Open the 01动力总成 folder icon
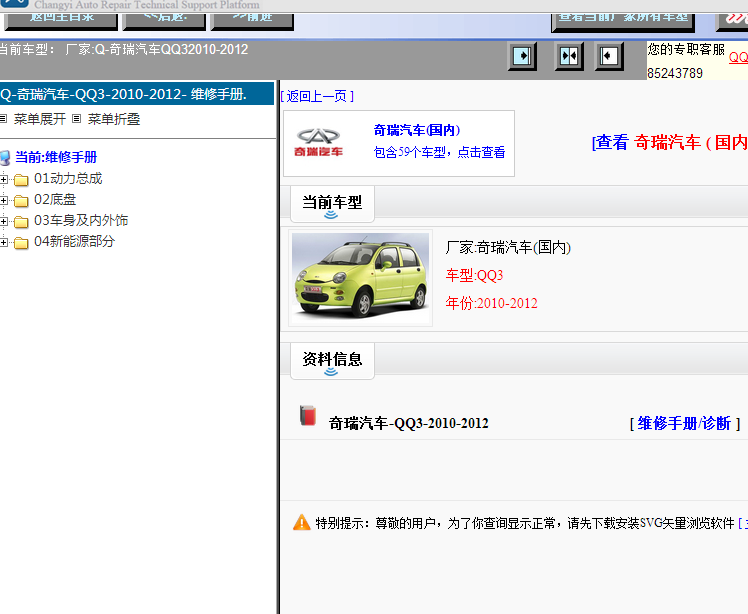Viewport: 748px width, 614px height. click(x=21, y=180)
